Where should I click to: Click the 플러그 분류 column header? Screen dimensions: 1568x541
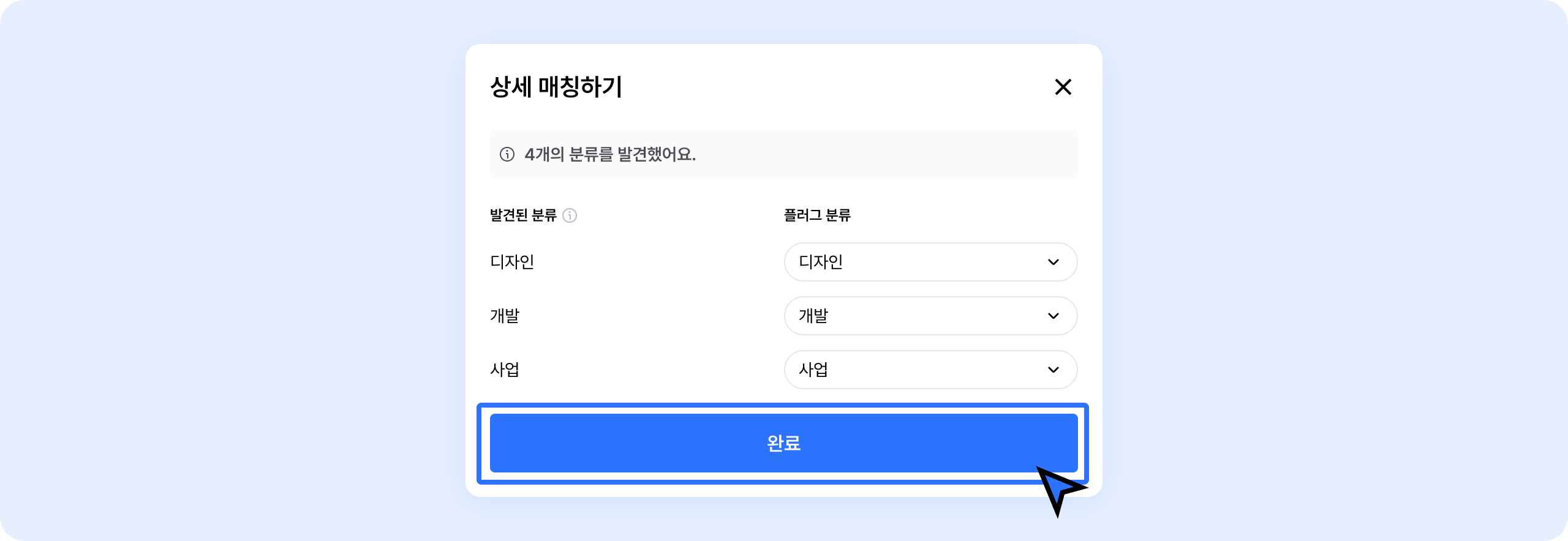tap(817, 215)
